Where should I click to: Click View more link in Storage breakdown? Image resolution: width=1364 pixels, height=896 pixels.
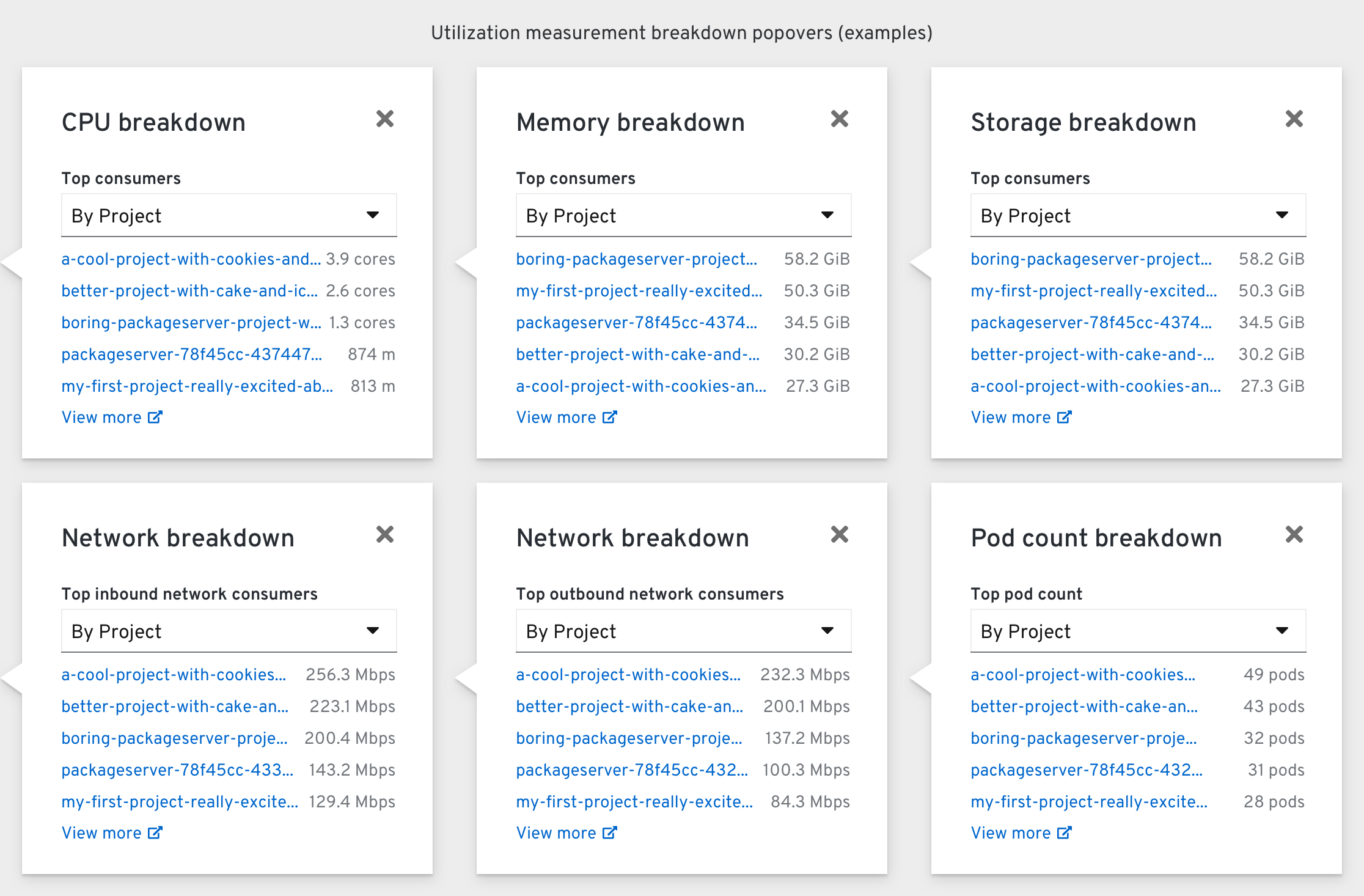1021,417
